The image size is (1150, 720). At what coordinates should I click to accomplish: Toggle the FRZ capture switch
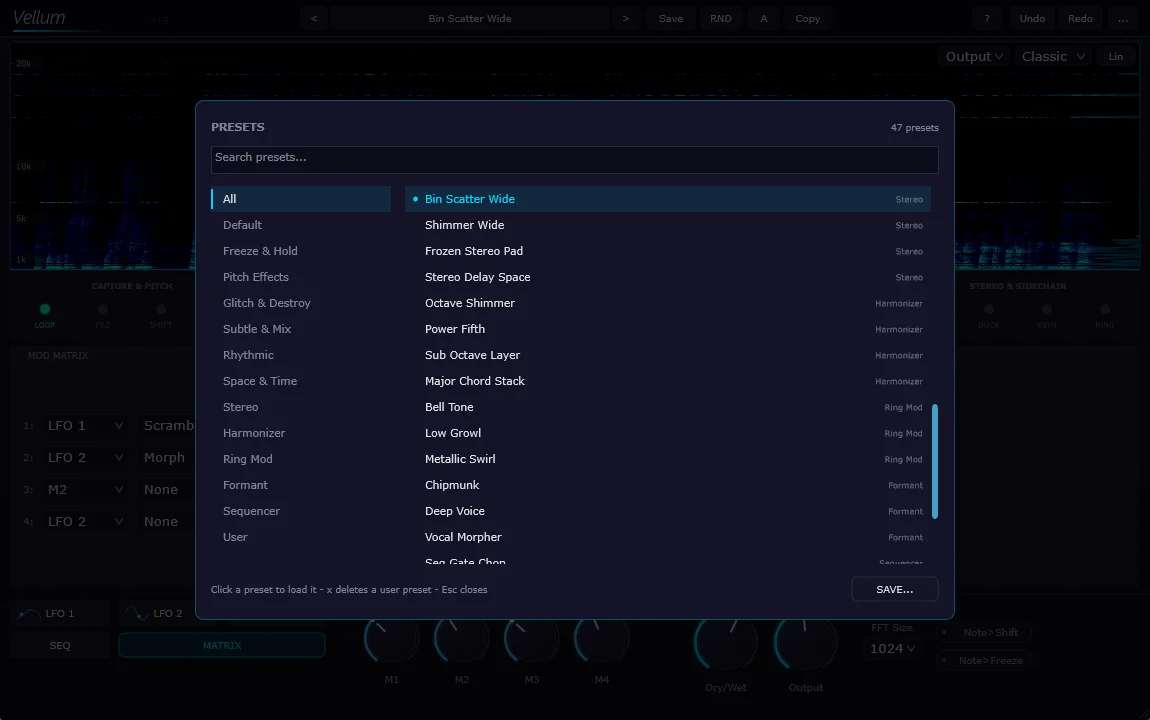pos(103,309)
